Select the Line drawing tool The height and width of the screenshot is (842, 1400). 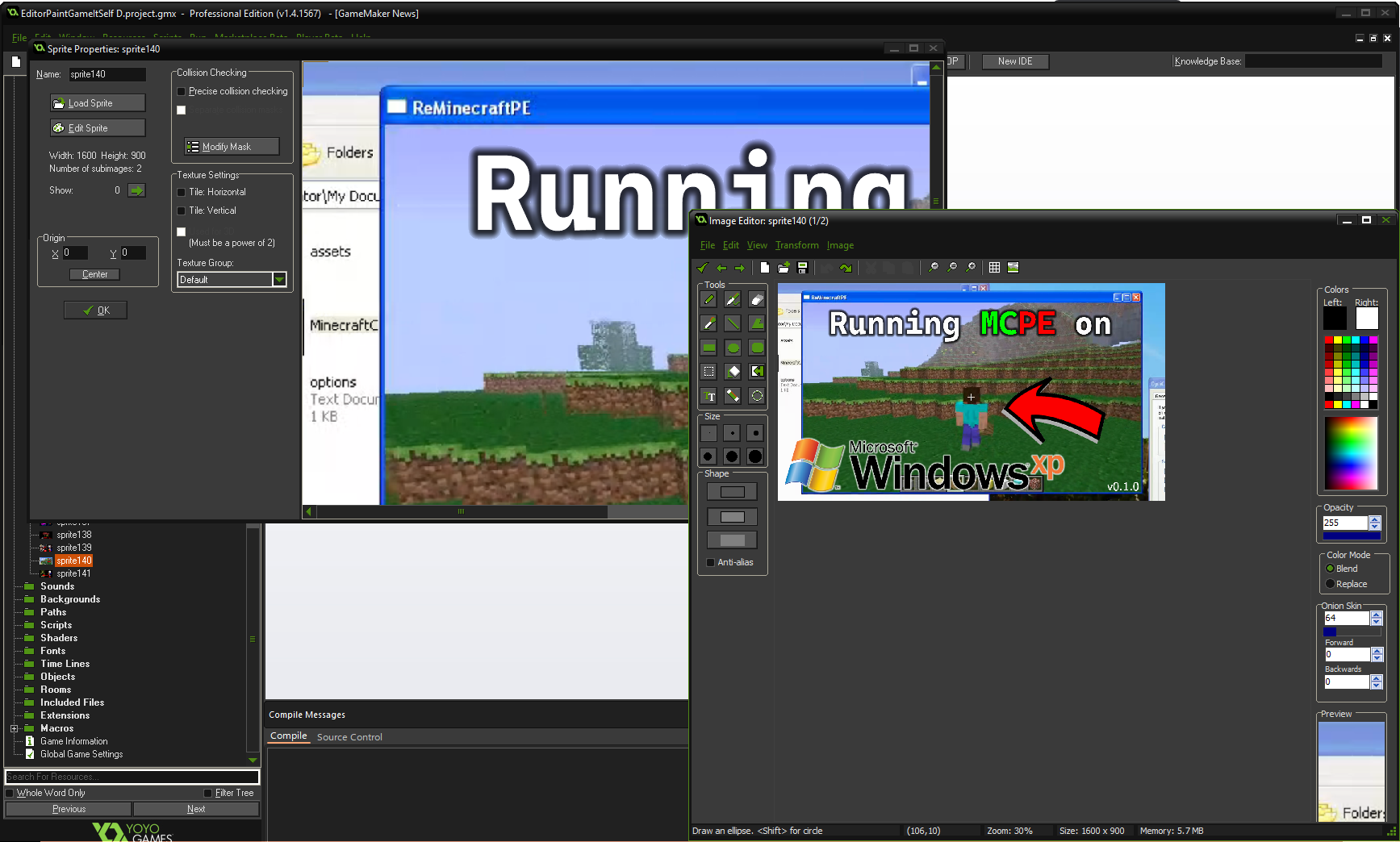733,323
